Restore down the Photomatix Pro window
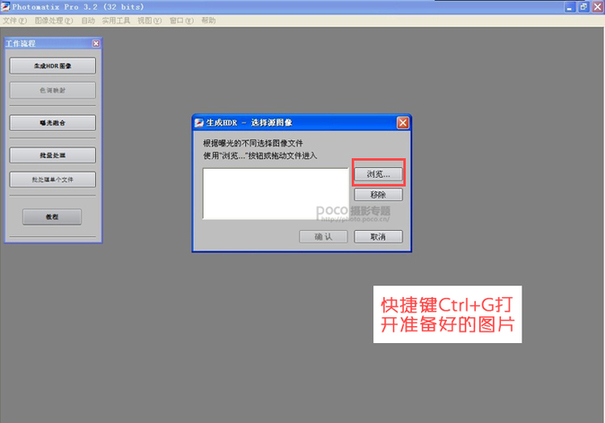The width and height of the screenshot is (605, 423). coord(583,6)
